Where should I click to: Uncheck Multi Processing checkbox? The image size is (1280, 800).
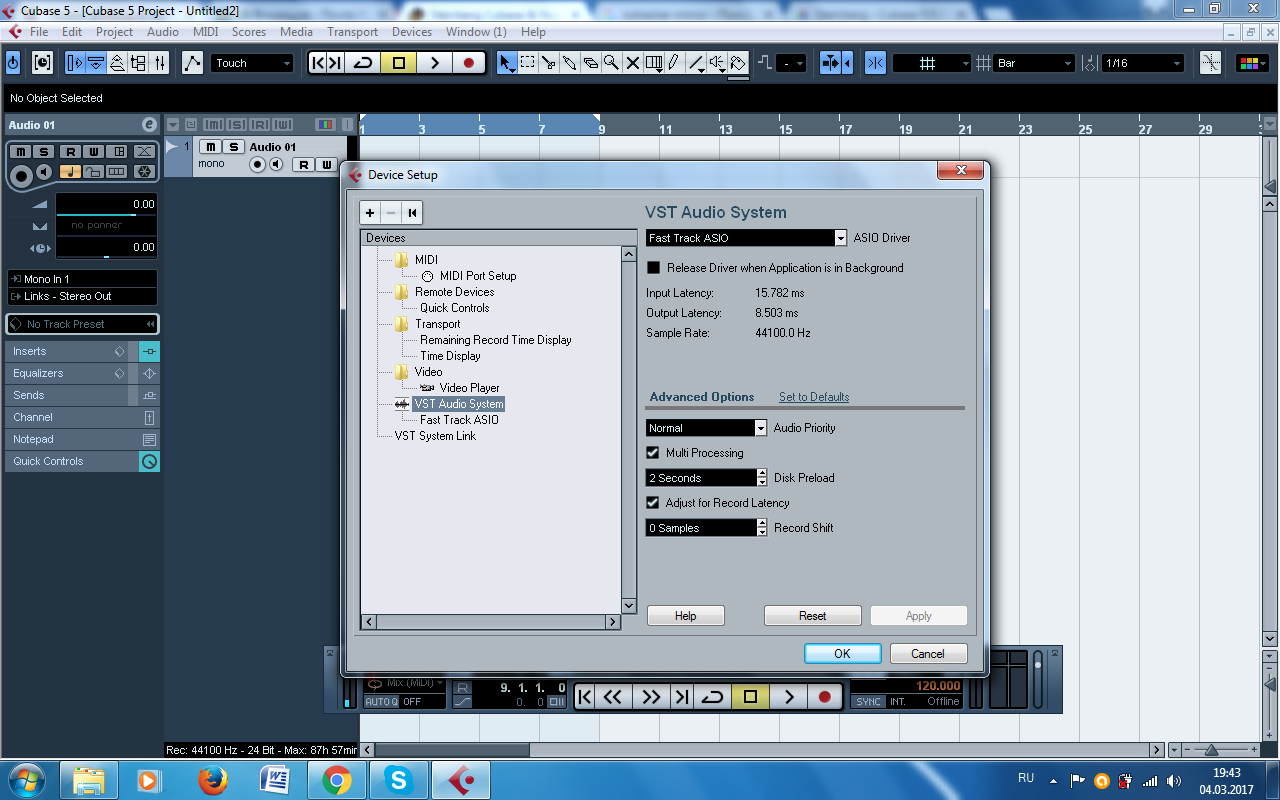pos(653,453)
